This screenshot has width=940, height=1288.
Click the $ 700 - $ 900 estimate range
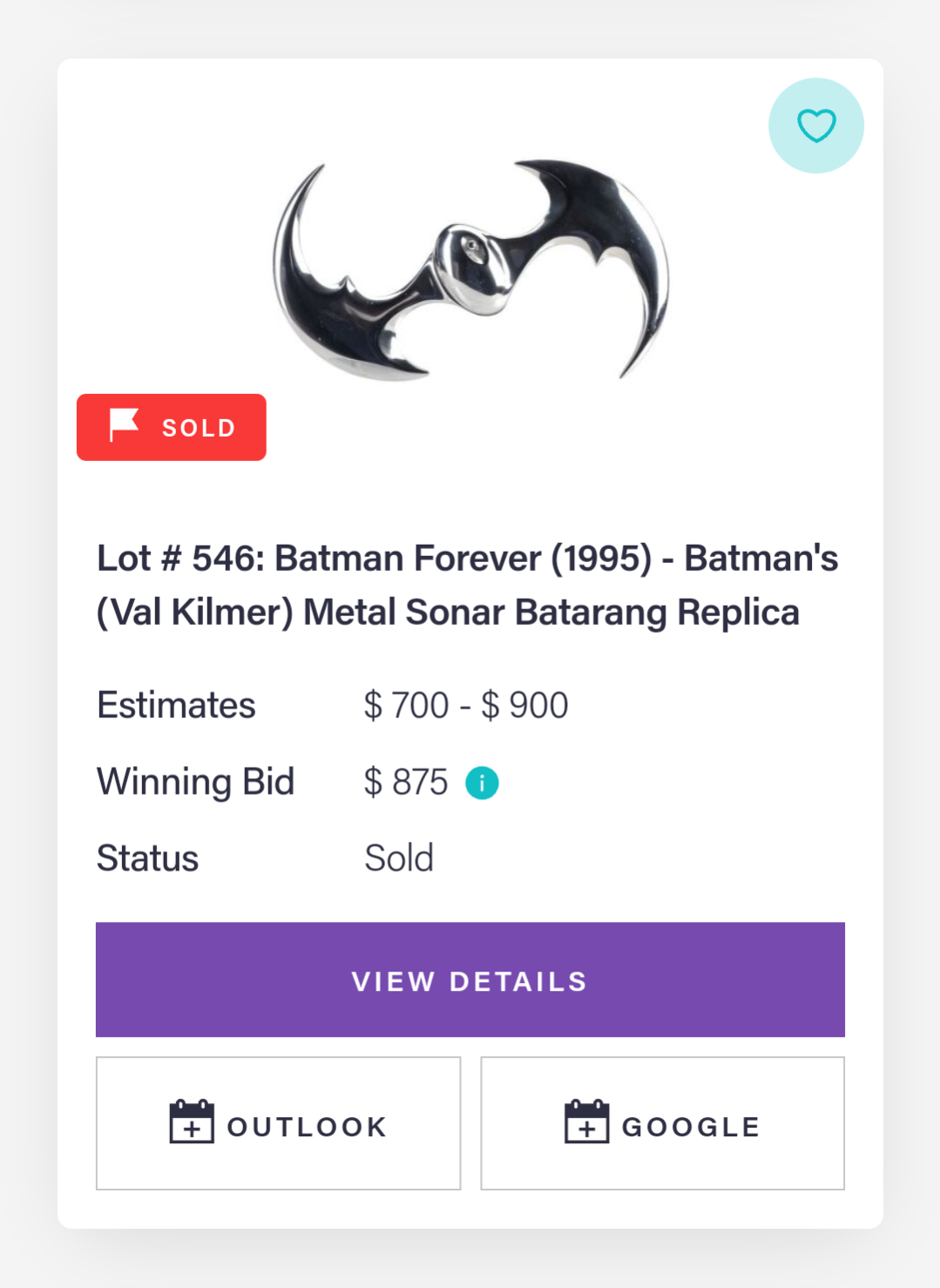pyautogui.click(x=466, y=705)
